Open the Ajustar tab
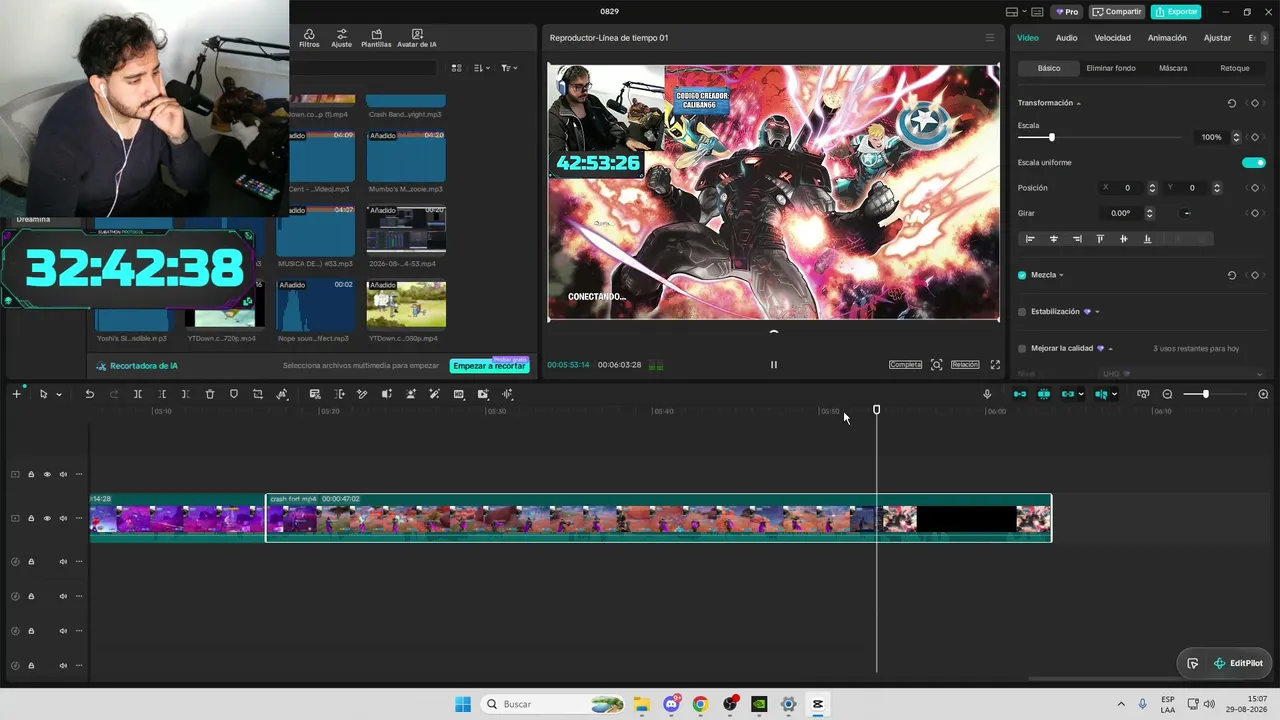This screenshot has width=1280, height=720. 1217,38
